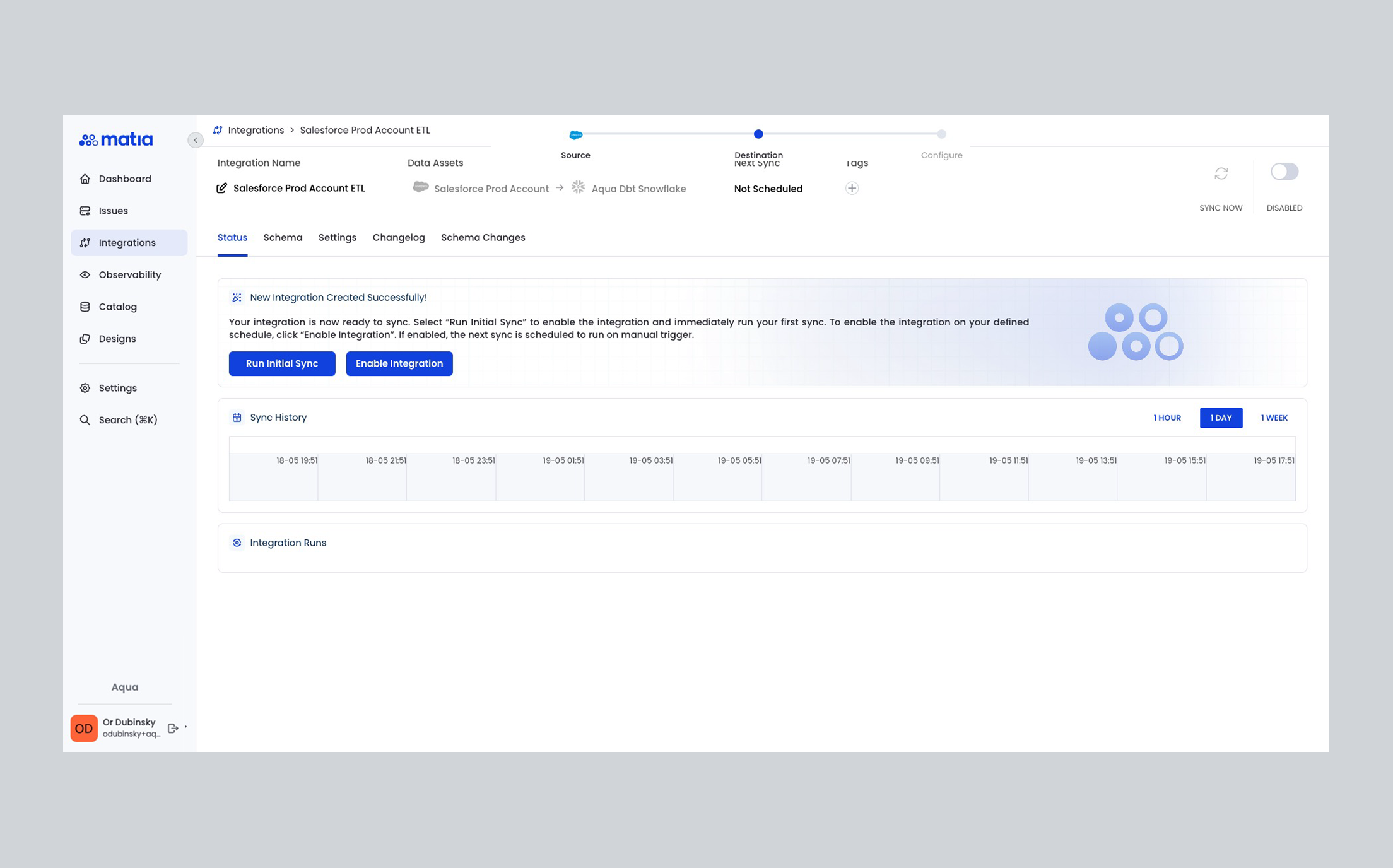Click the pencil edit icon beside integration name
The image size is (1393, 868).
(x=221, y=188)
